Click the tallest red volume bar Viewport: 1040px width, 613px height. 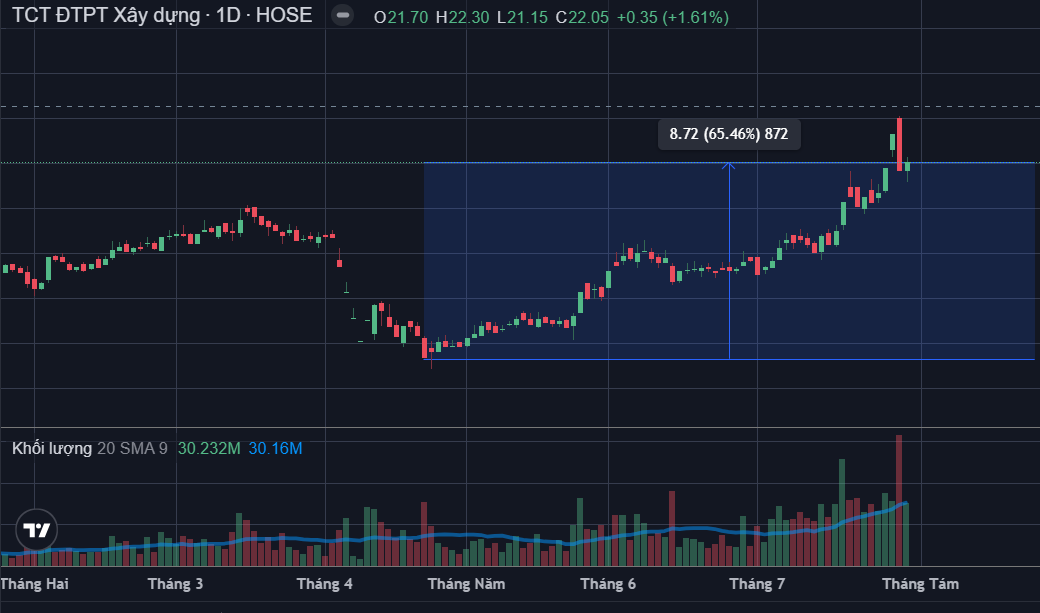[x=899, y=500]
